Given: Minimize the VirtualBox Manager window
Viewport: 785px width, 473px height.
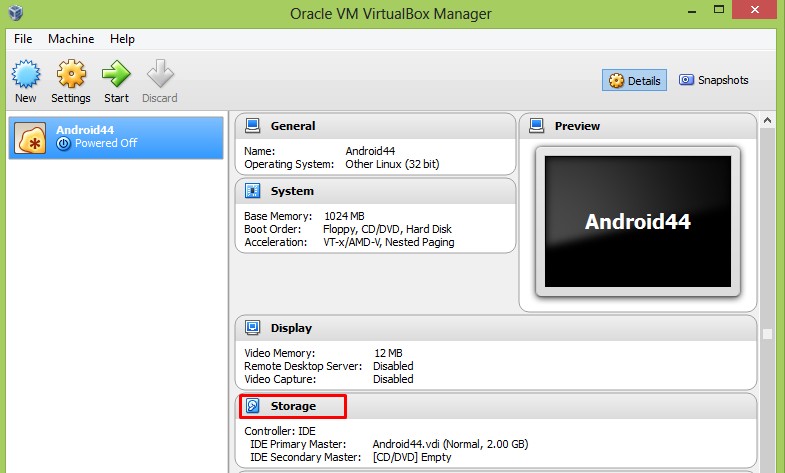Looking at the screenshot, I should click(x=692, y=11).
